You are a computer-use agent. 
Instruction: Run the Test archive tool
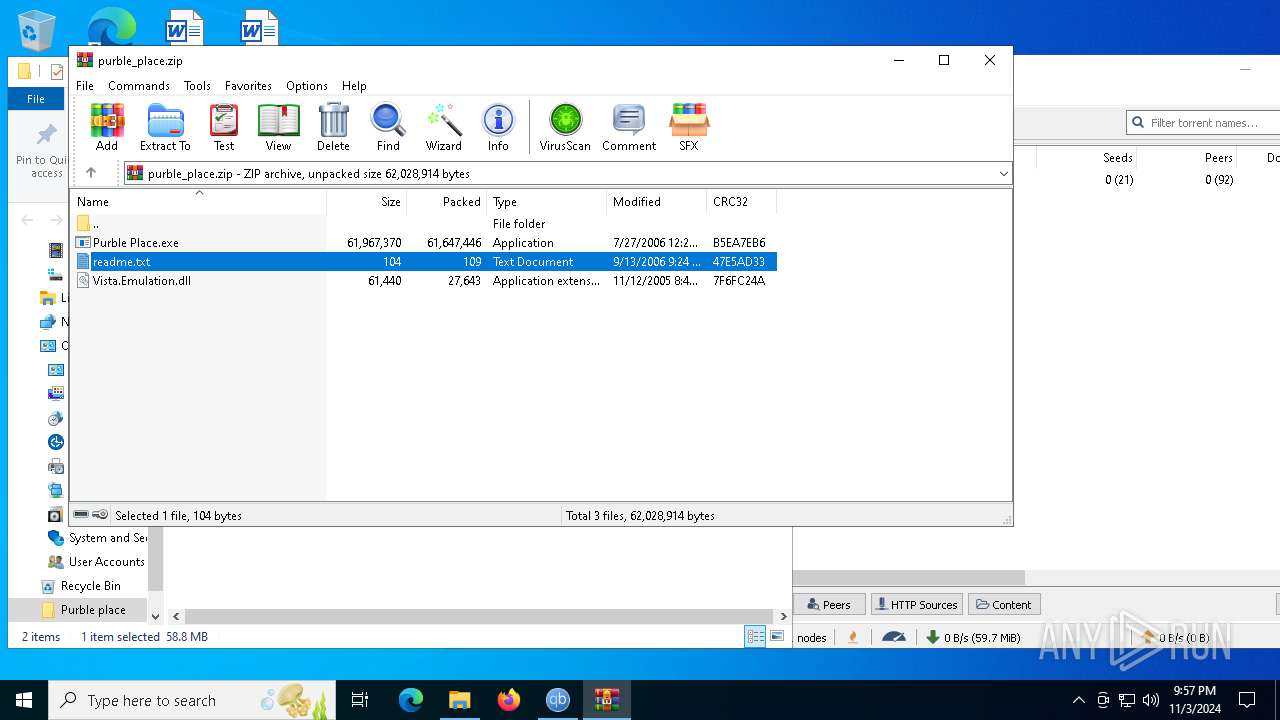(x=224, y=127)
